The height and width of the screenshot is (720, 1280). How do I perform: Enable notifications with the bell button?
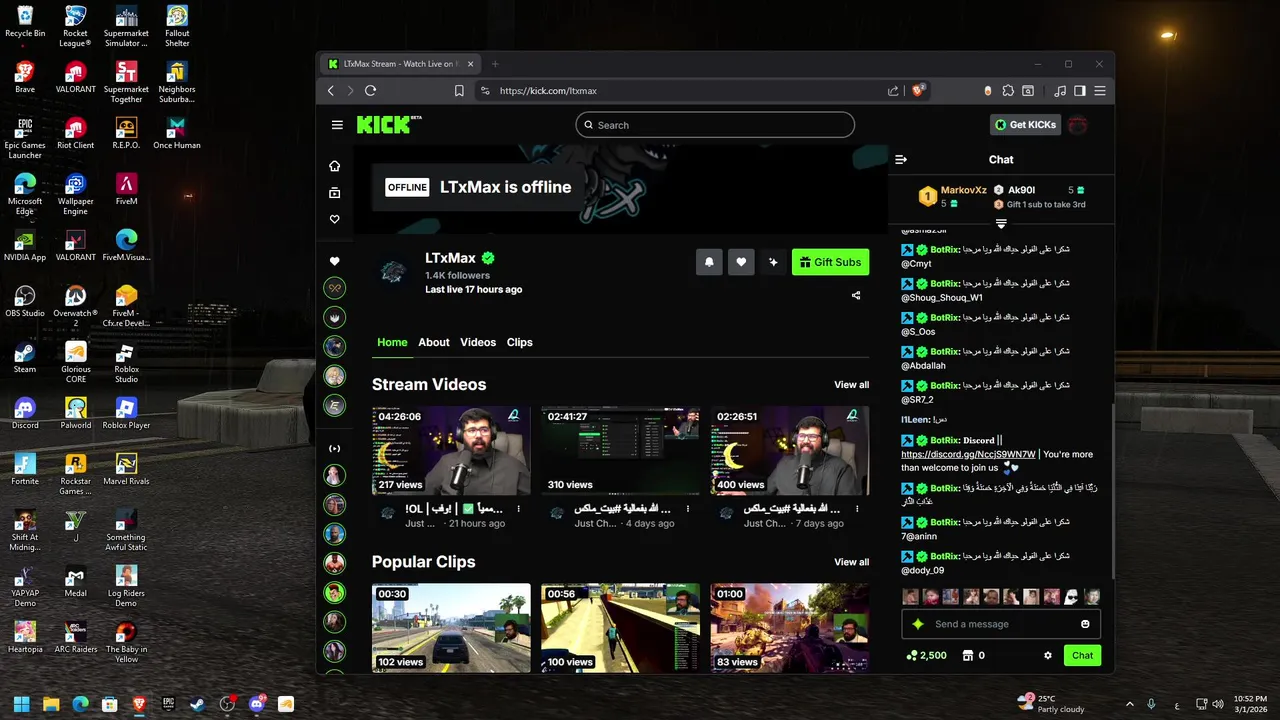pos(709,262)
